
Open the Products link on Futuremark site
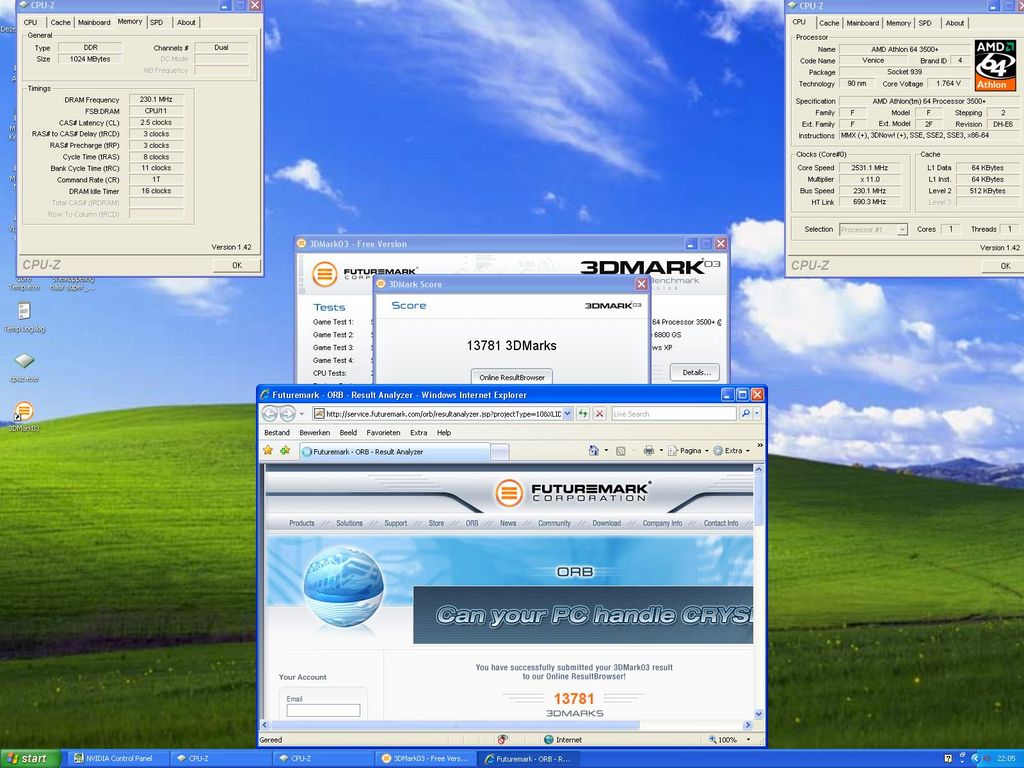coord(301,523)
